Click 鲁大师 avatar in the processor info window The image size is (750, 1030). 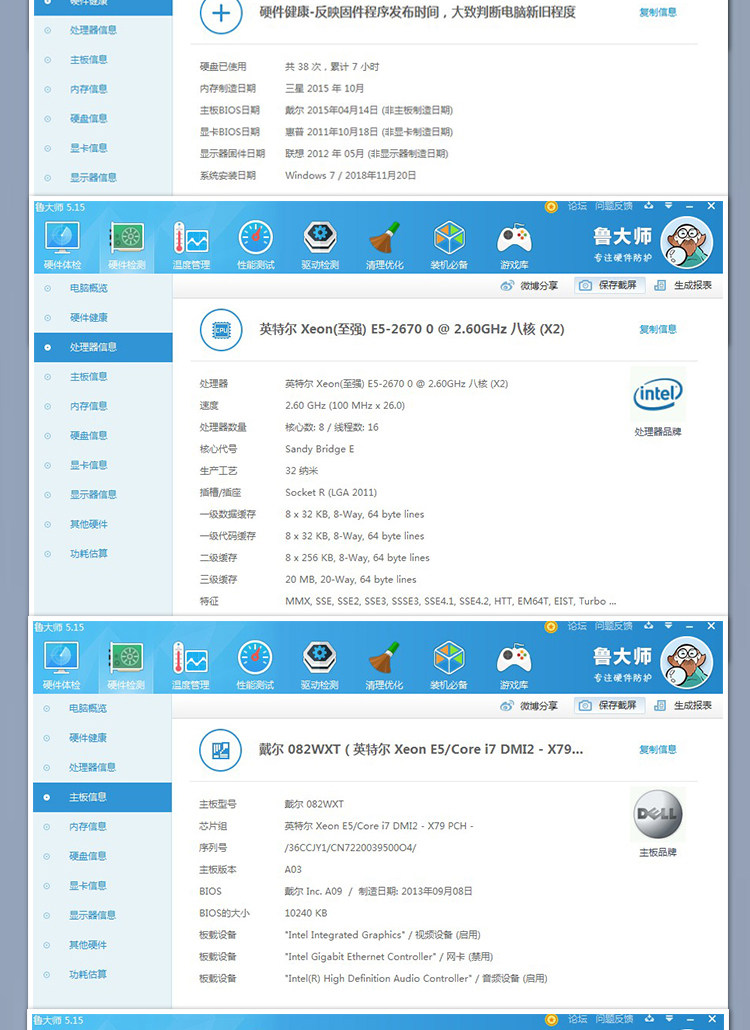tap(686, 242)
